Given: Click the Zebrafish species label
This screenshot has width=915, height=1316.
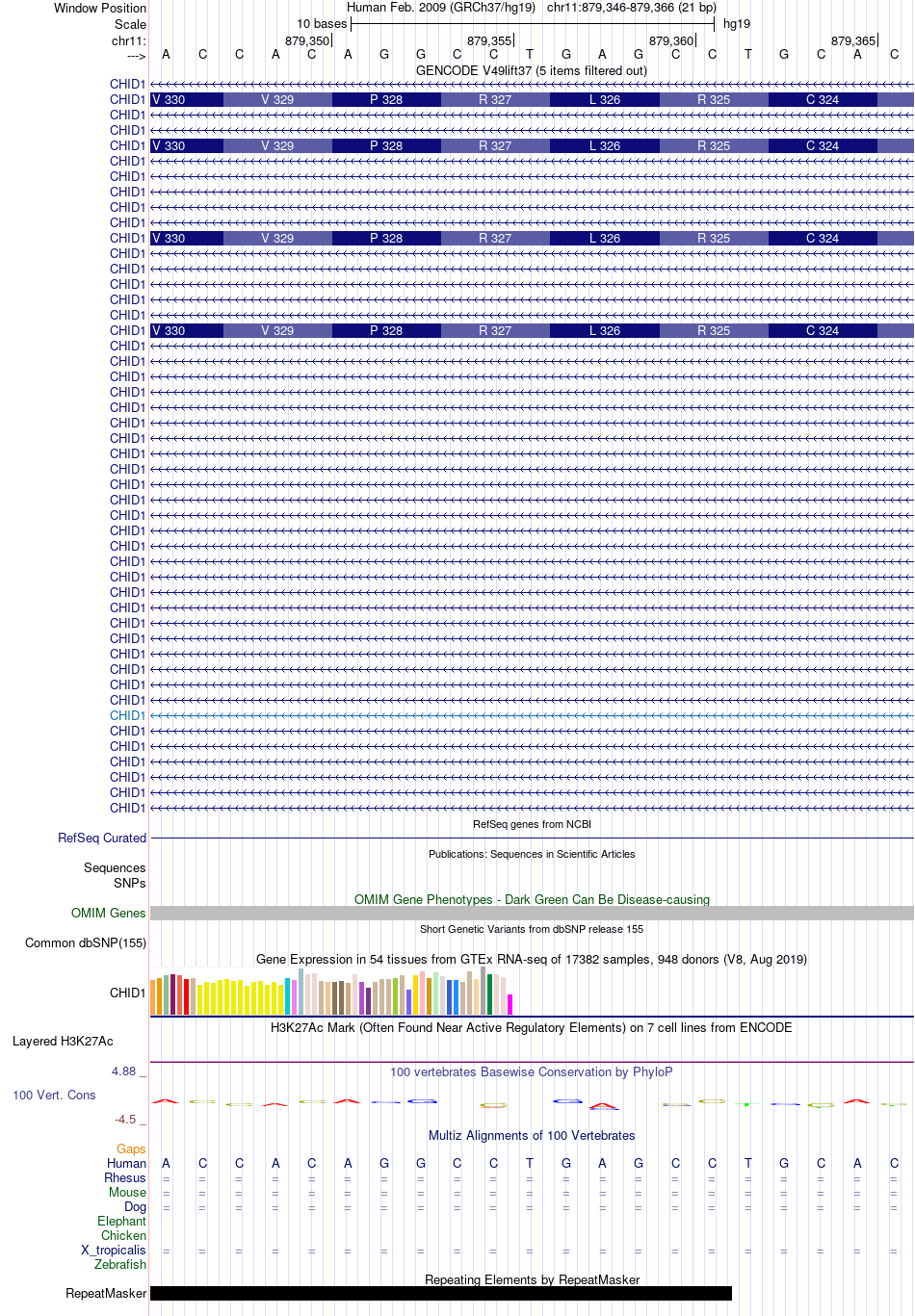Looking at the screenshot, I should [120, 1265].
